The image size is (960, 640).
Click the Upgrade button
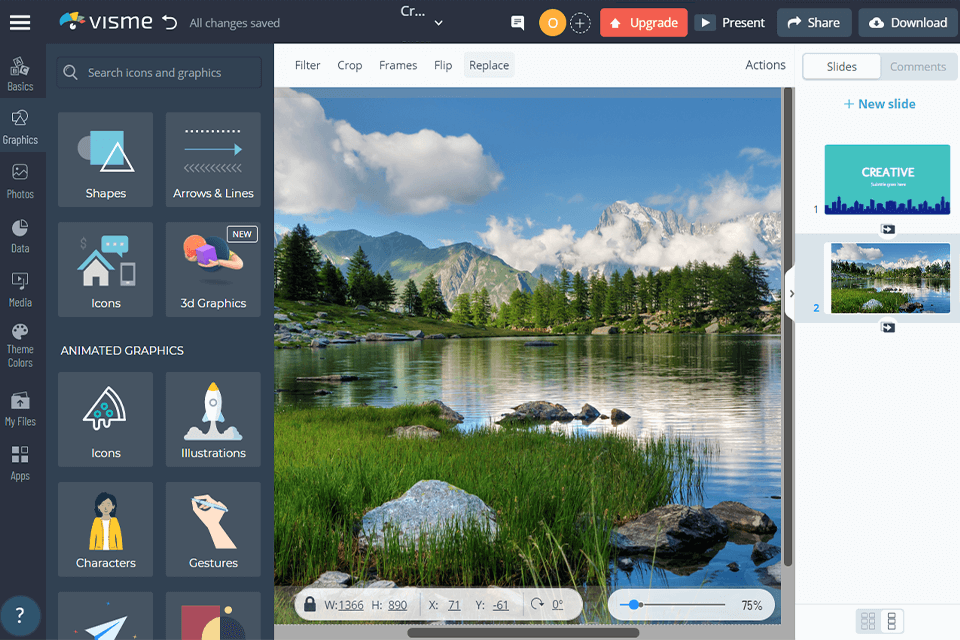[643, 23]
